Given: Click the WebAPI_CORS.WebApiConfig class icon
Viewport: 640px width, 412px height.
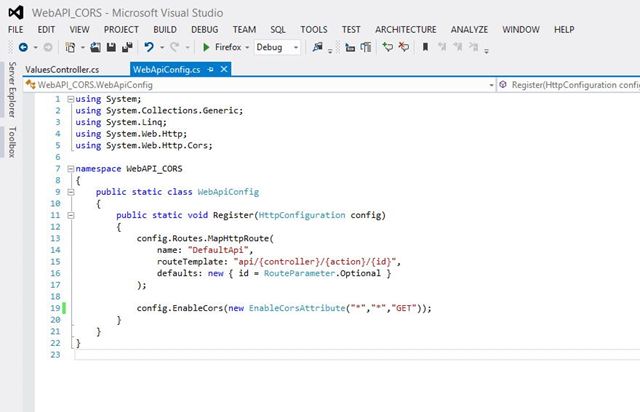Looking at the screenshot, I should [x=30, y=85].
